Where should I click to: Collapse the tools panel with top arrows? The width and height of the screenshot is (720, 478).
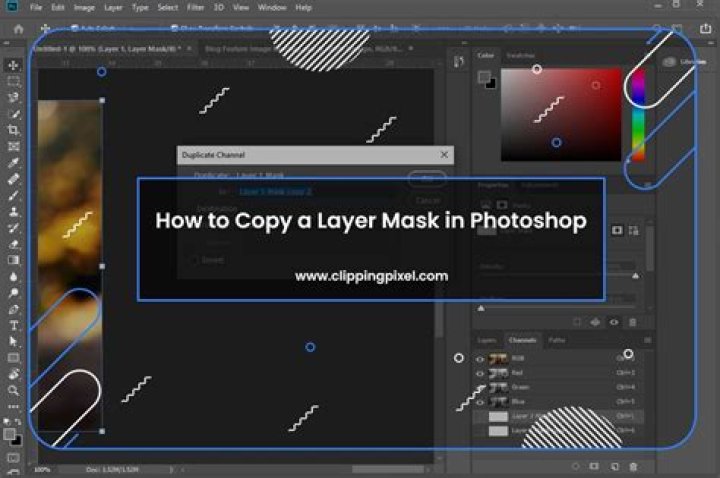(6, 43)
